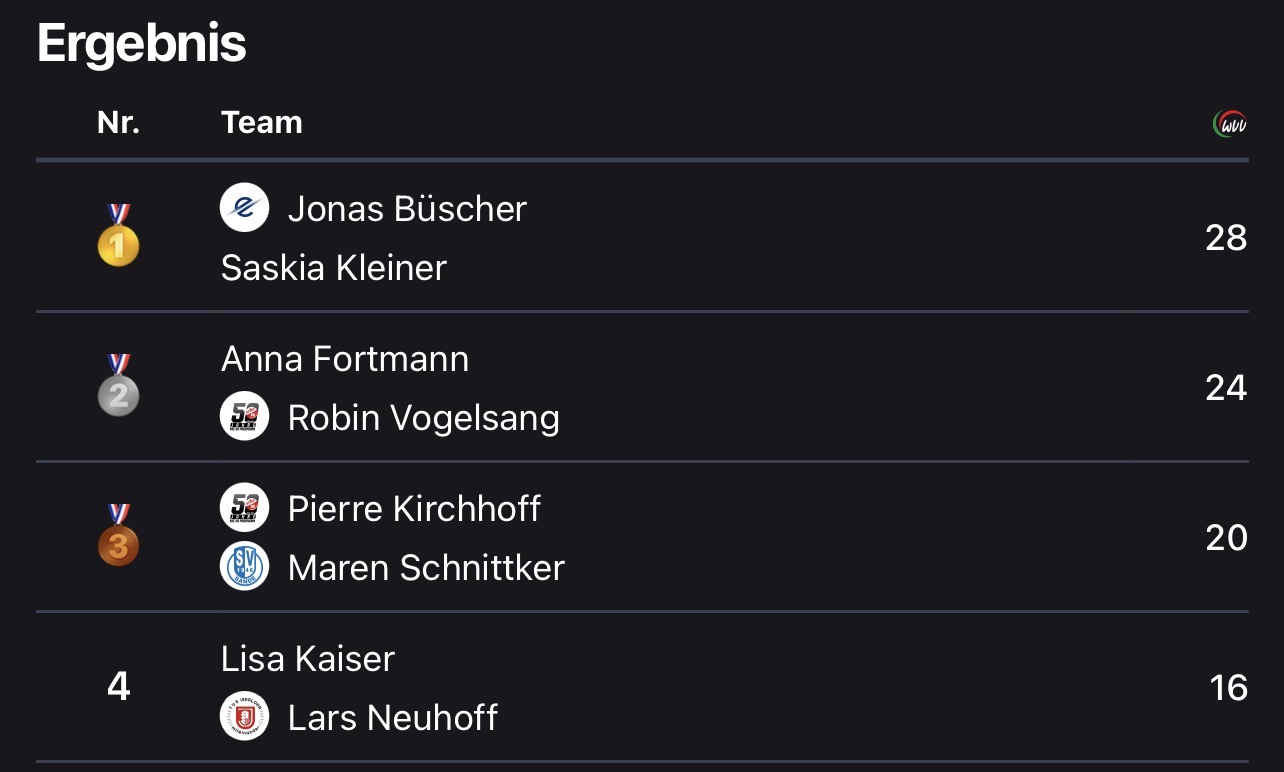Click the club logo beside Robin Vogelsang

(245, 417)
